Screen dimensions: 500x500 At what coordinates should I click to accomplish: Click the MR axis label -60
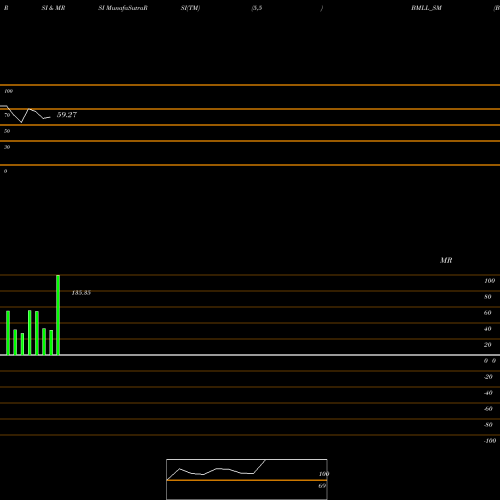click(488, 409)
